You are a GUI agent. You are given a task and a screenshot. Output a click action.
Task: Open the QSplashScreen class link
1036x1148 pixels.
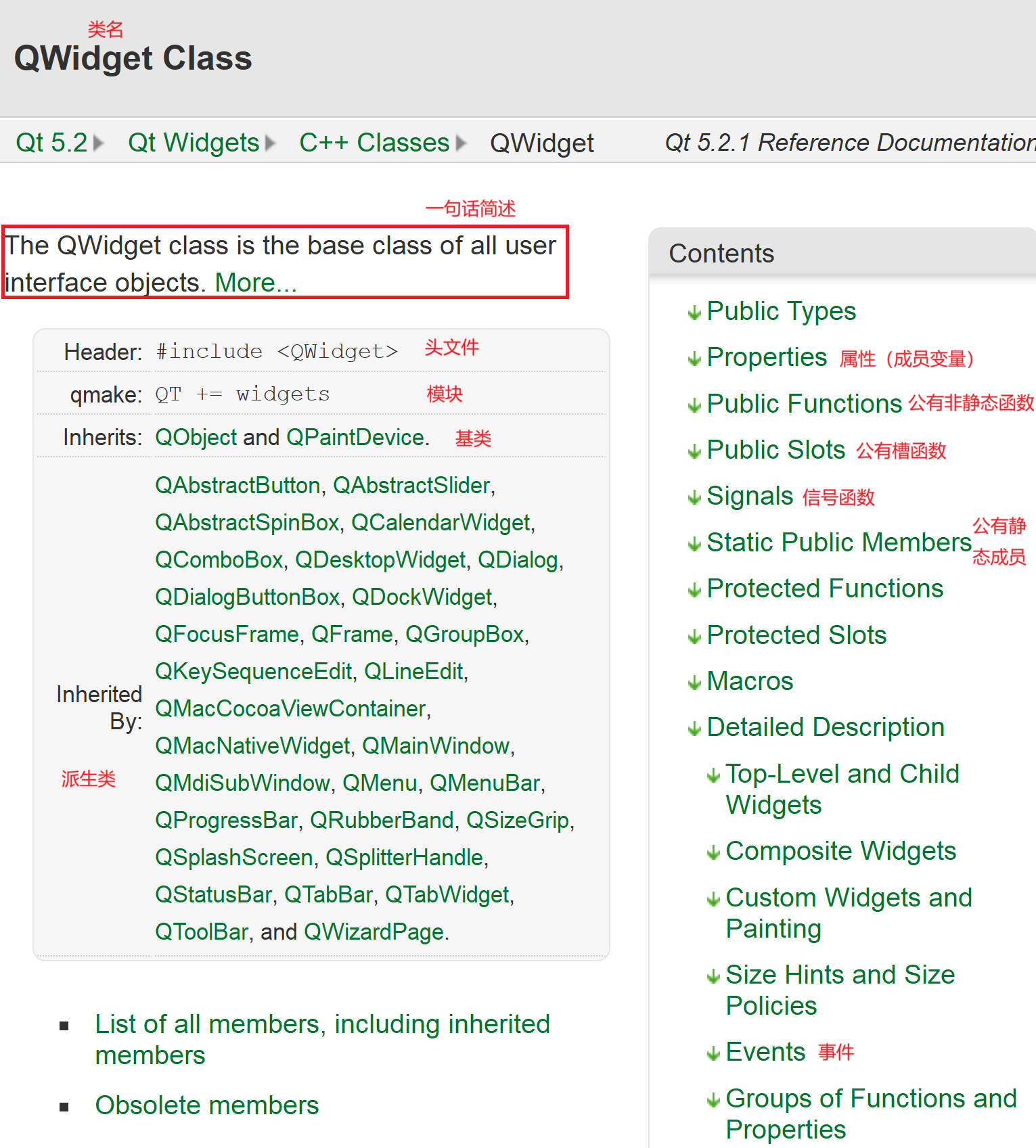pyautogui.click(x=233, y=857)
